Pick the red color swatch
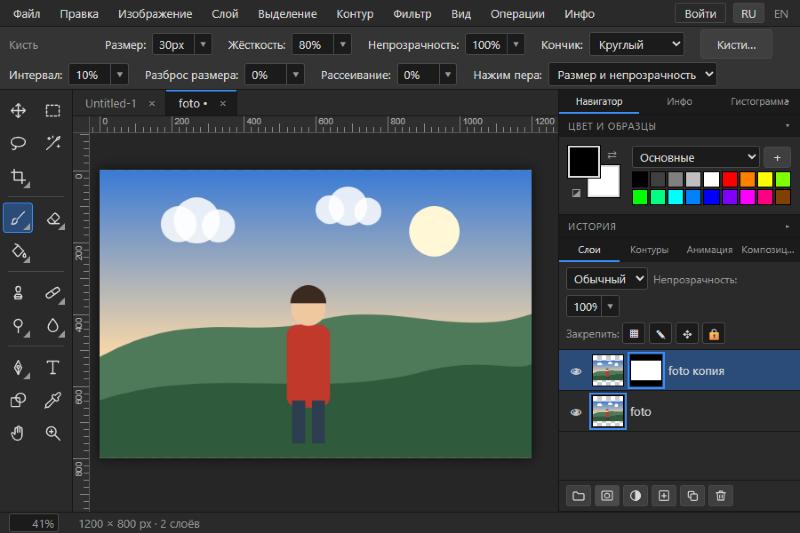Viewport: 800px width, 533px height. (x=730, y=180)
